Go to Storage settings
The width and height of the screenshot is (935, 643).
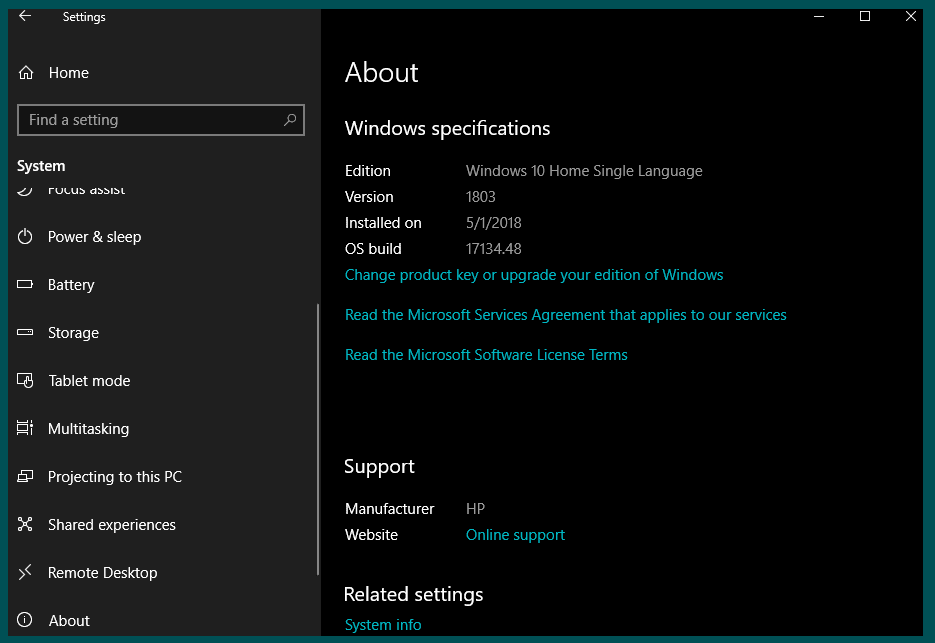pyautogui.click(x=73, y=333)
